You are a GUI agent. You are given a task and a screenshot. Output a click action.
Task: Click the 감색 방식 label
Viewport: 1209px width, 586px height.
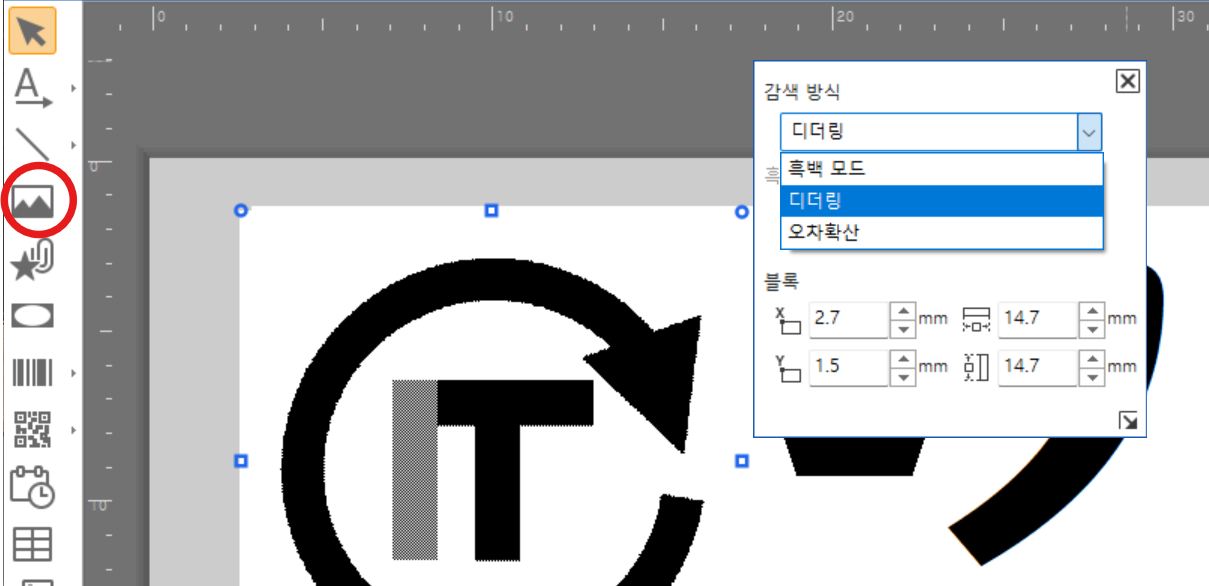pyautogui.click(x=803, y=92)
